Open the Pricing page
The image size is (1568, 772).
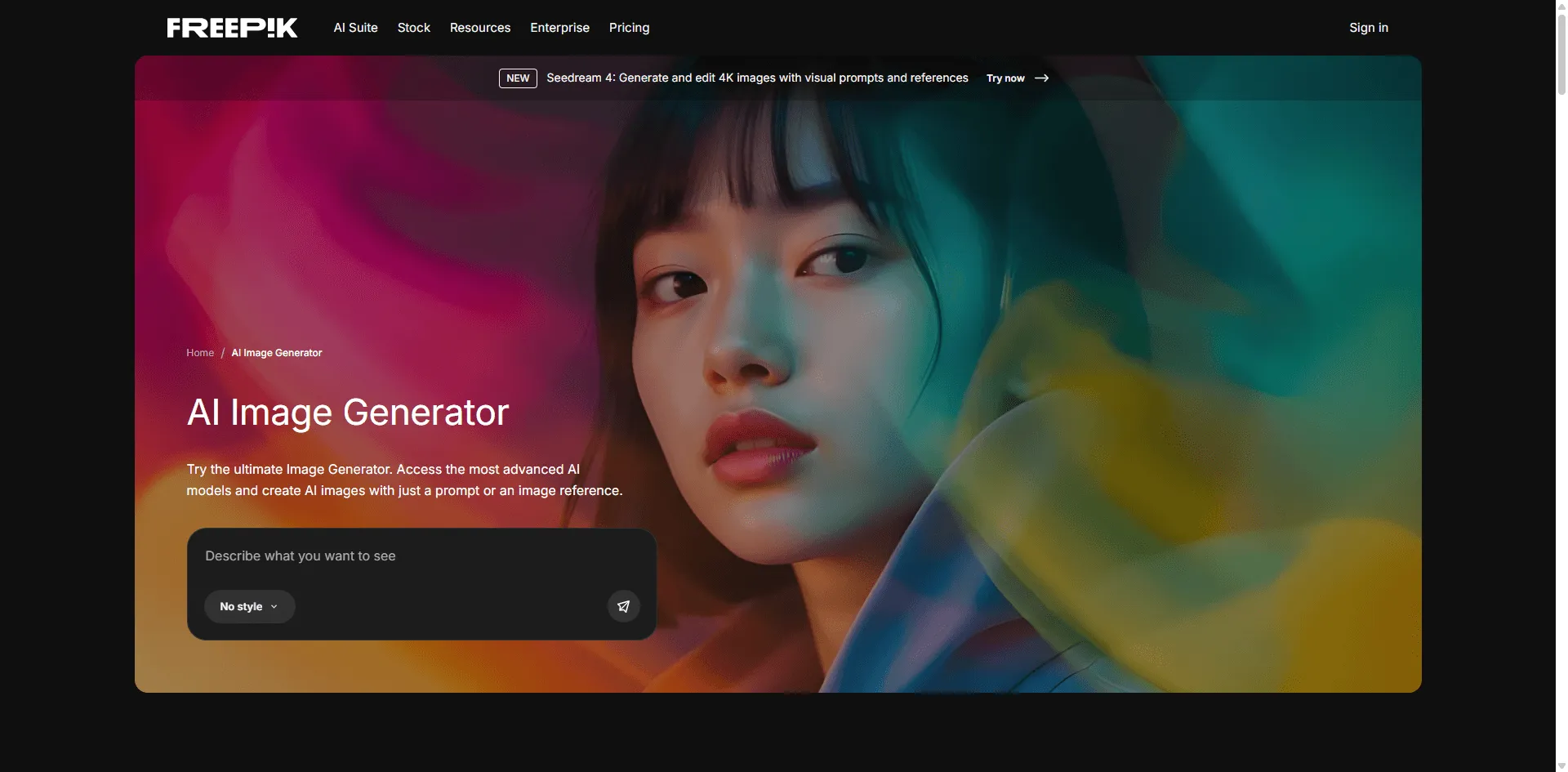coord(629,28)
